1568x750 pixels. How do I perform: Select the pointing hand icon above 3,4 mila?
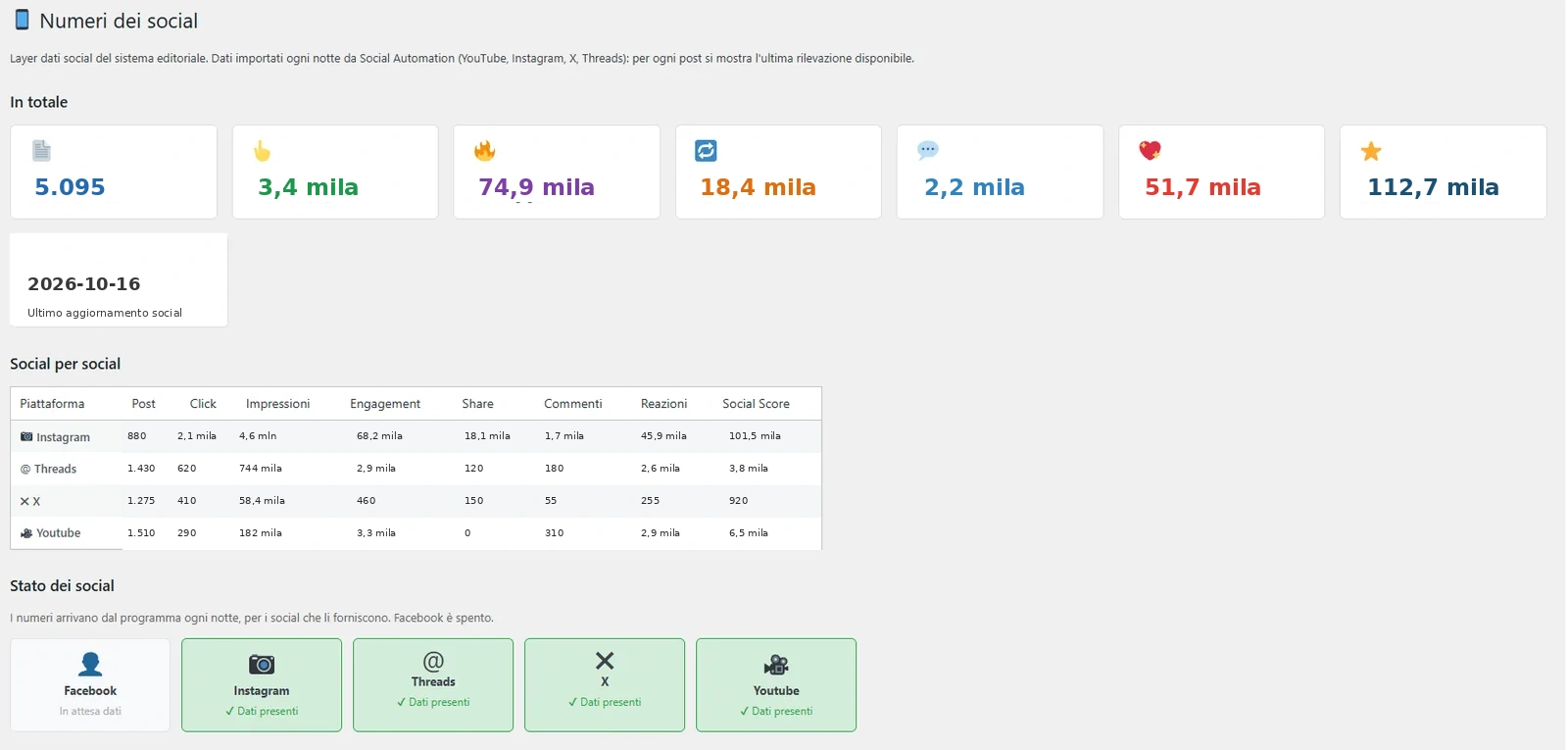(x=262, y=151)
